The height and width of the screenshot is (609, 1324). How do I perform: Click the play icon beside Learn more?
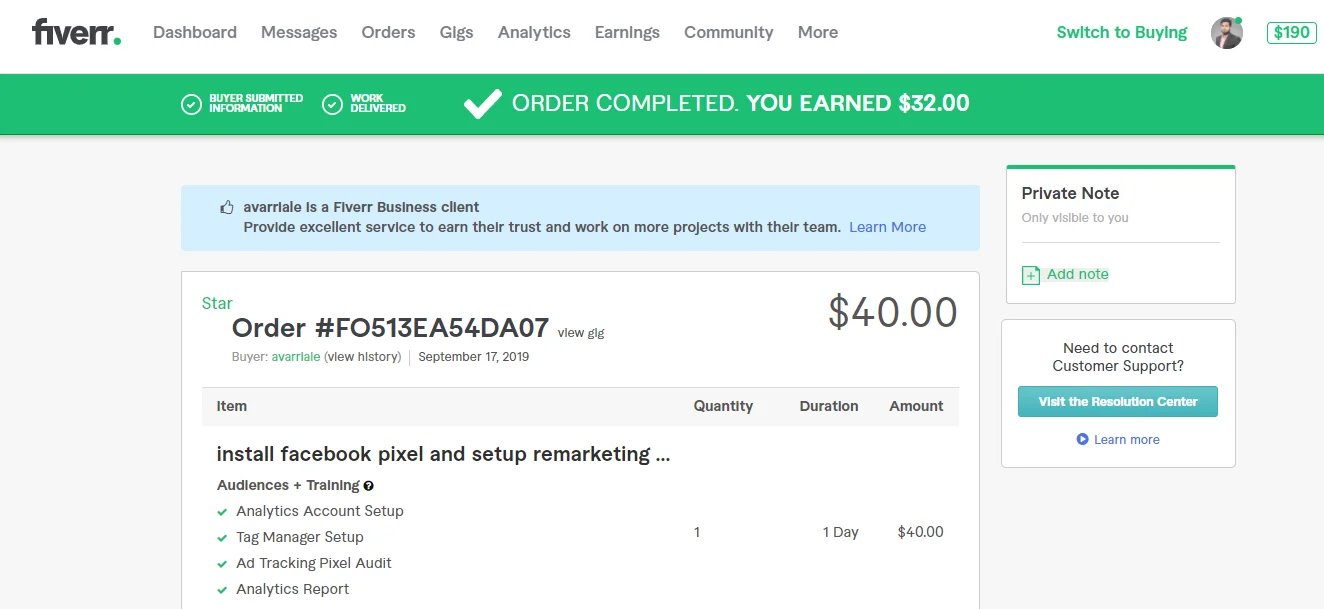point(1082,439)
